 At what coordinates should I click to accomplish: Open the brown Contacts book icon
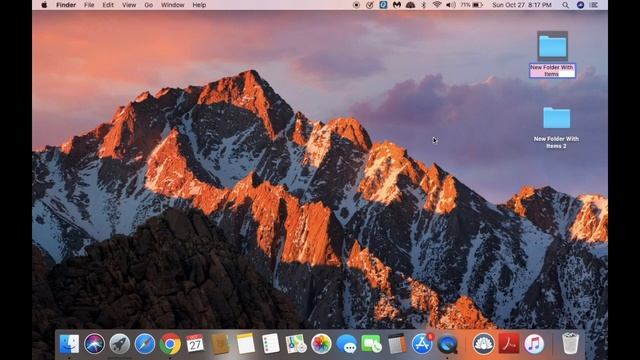tap(220, 344)
